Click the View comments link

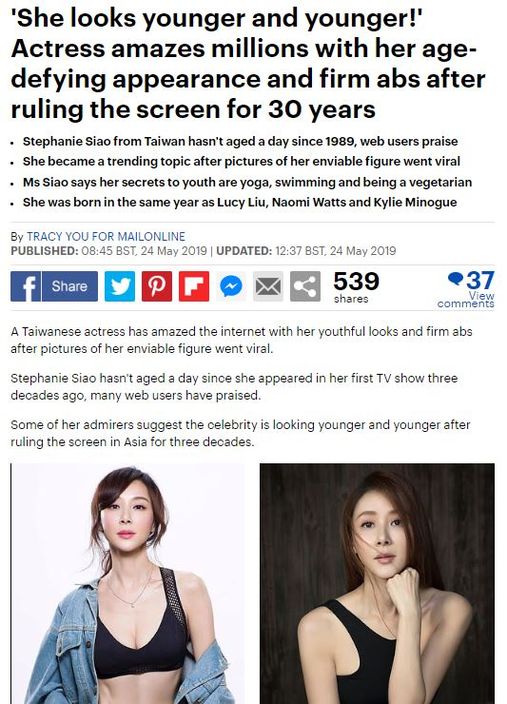tap(466, 299)
